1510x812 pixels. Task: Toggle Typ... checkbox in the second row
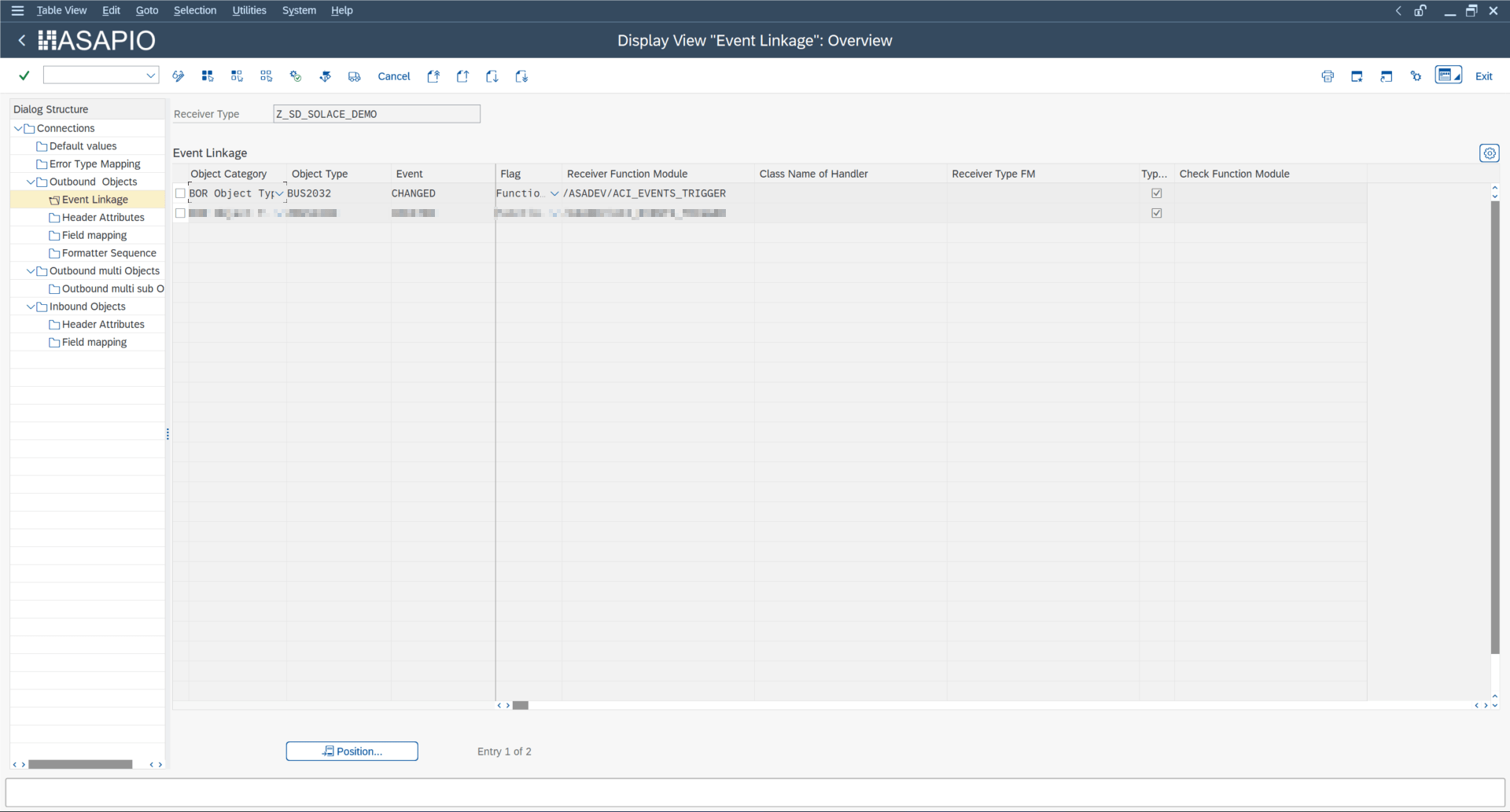[1156, 213]
